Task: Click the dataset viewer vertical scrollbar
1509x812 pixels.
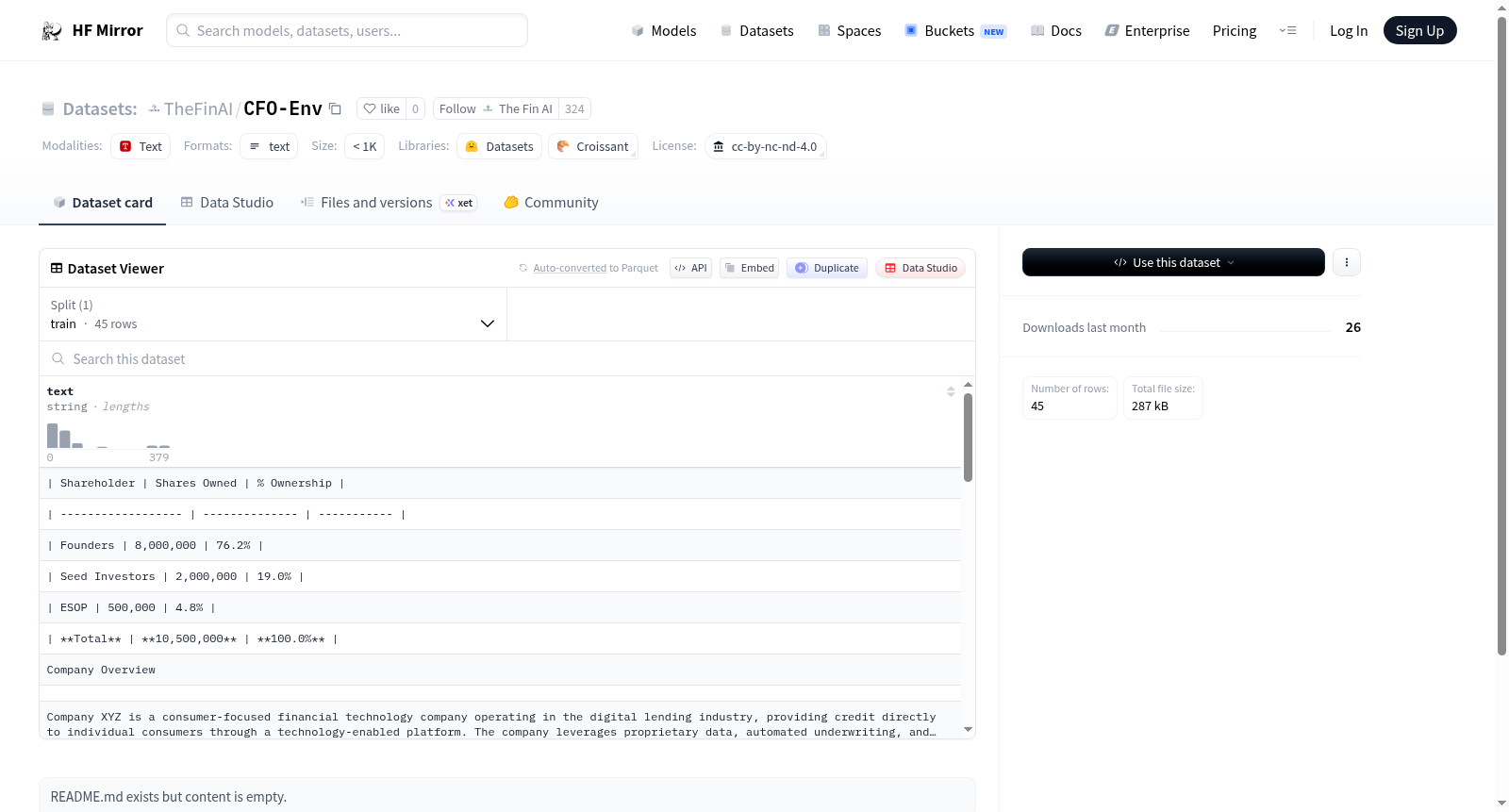Action: point(968,438)
